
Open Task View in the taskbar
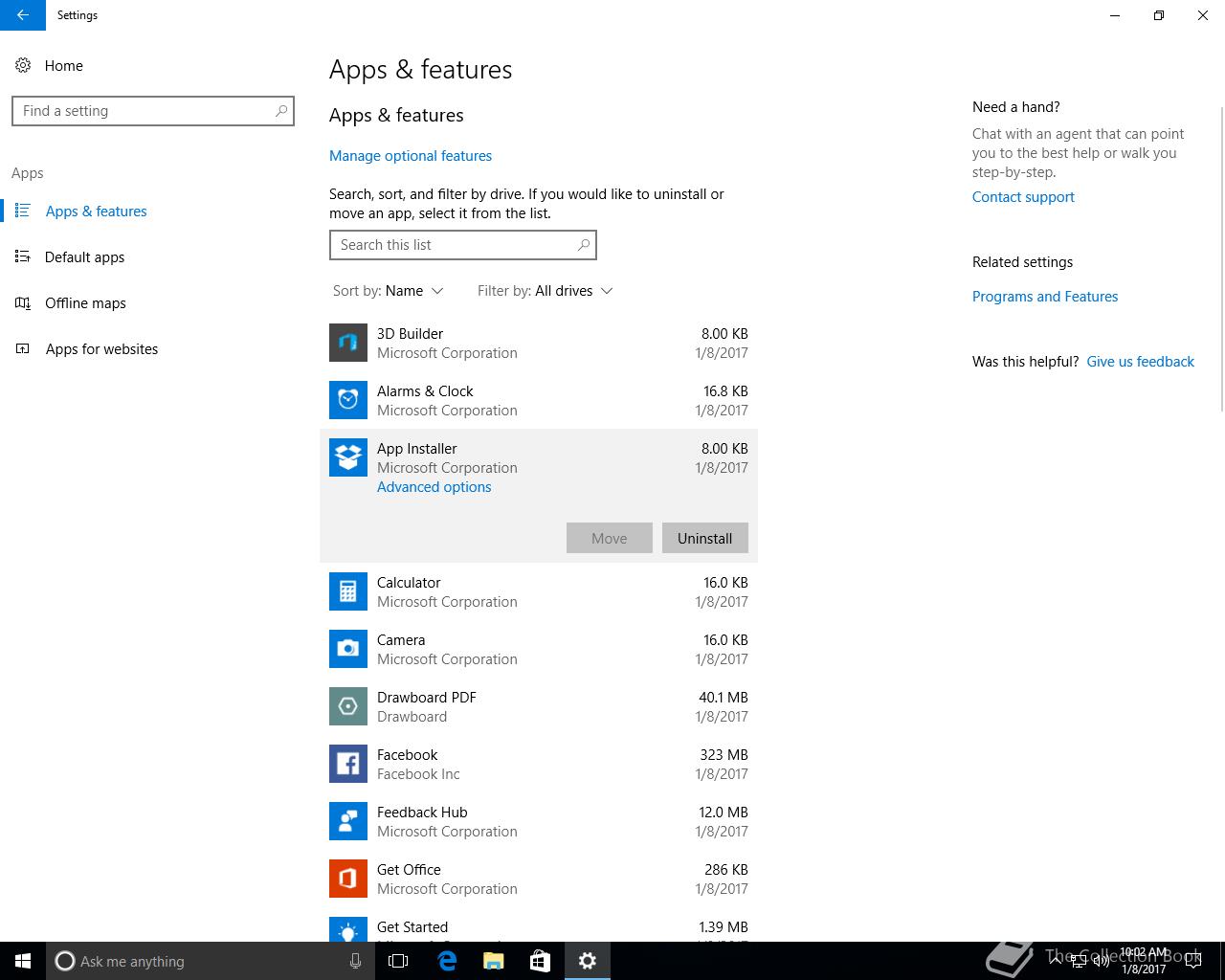pos(398,961)
